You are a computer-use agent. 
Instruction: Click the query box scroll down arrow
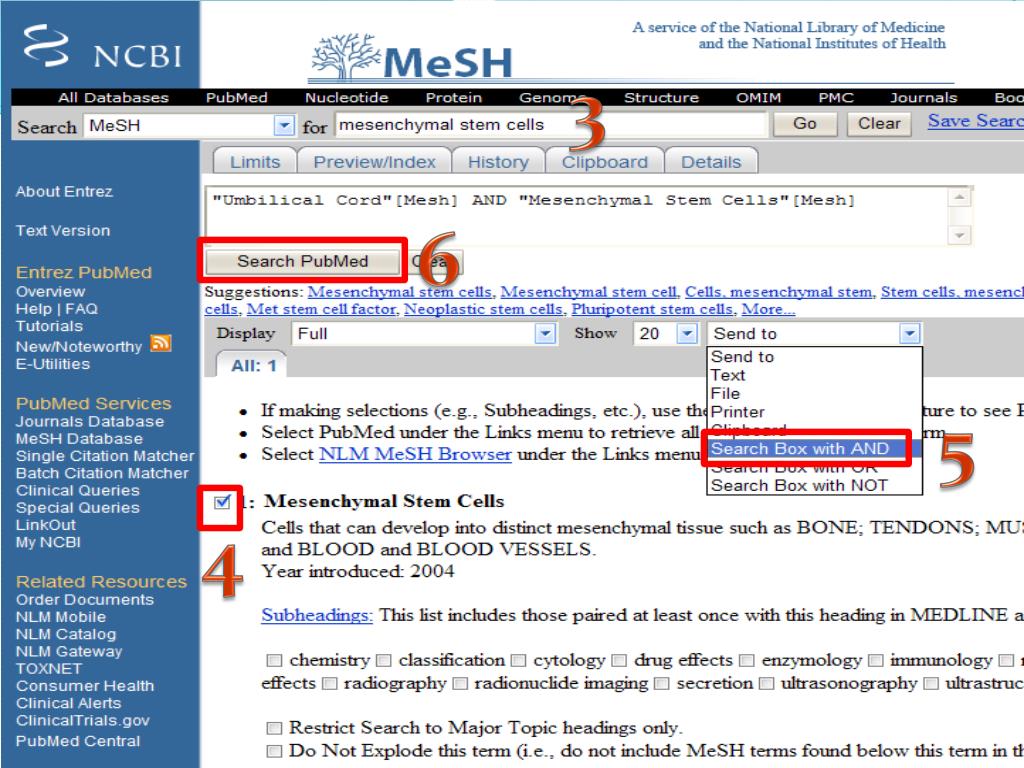(959, 235)
